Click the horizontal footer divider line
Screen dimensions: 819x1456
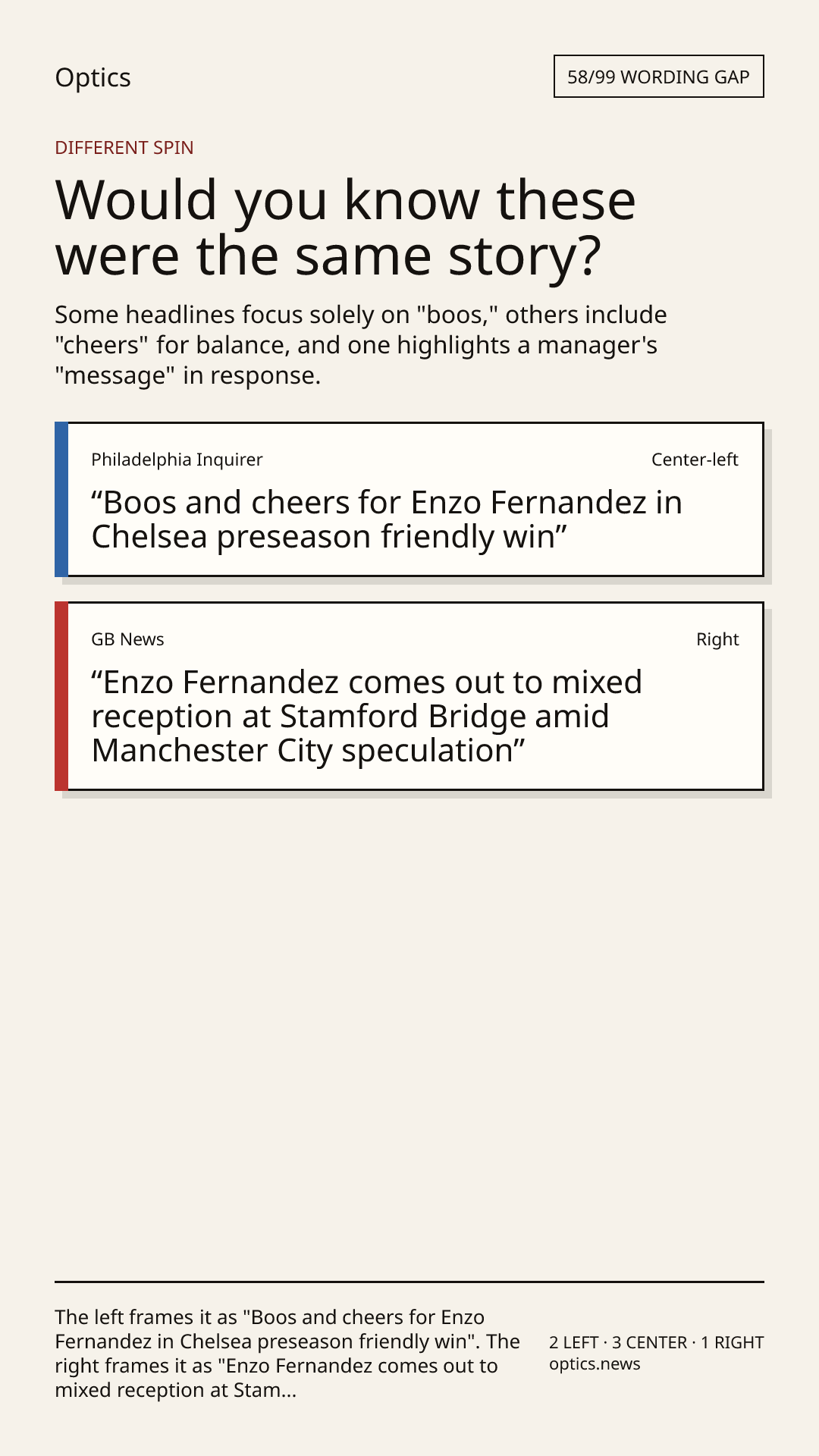pos(409,1282)
